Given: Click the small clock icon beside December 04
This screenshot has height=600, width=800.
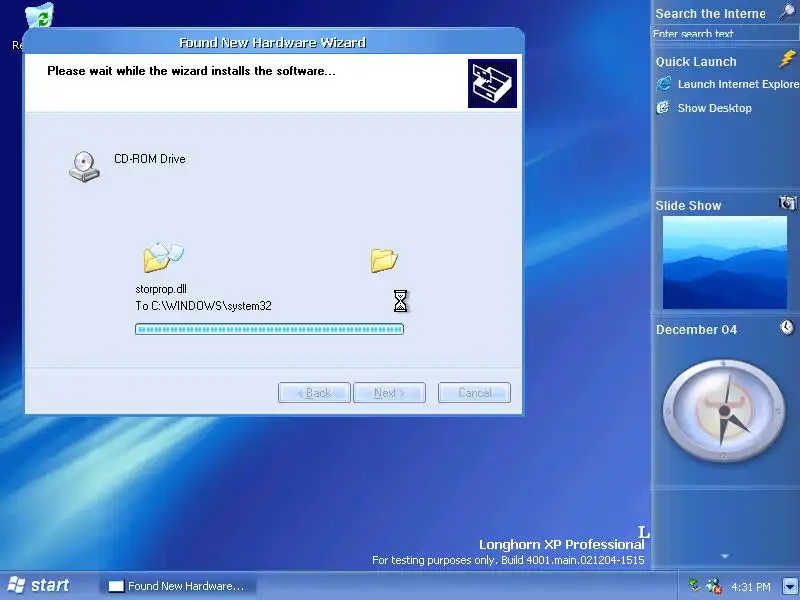Looking at the screenshot, I should (787, 327).
